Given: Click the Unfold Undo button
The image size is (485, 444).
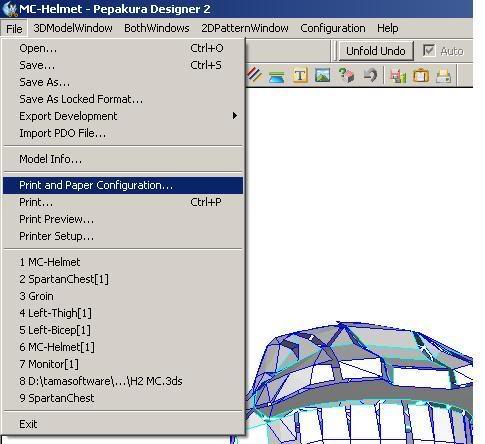Looking at the screenshot, I should pyautogui.click(x=376, y=51).
